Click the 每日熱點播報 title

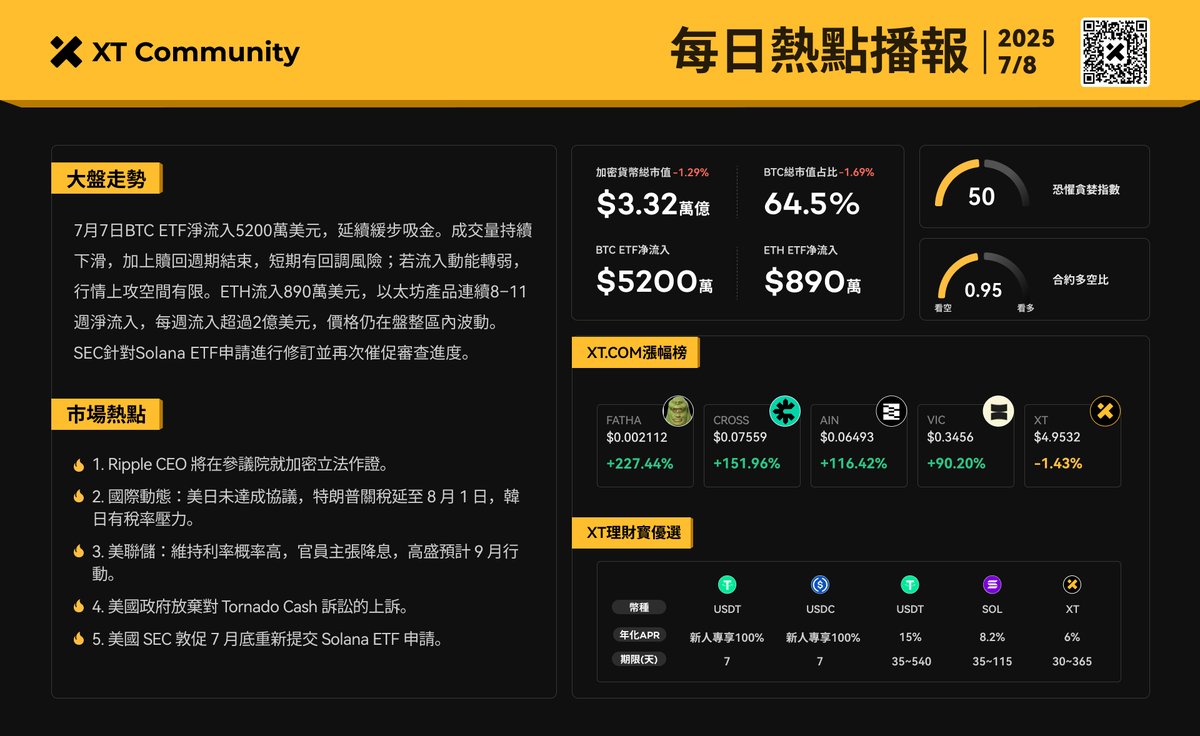pyautogui.click(x=819, y=52)
